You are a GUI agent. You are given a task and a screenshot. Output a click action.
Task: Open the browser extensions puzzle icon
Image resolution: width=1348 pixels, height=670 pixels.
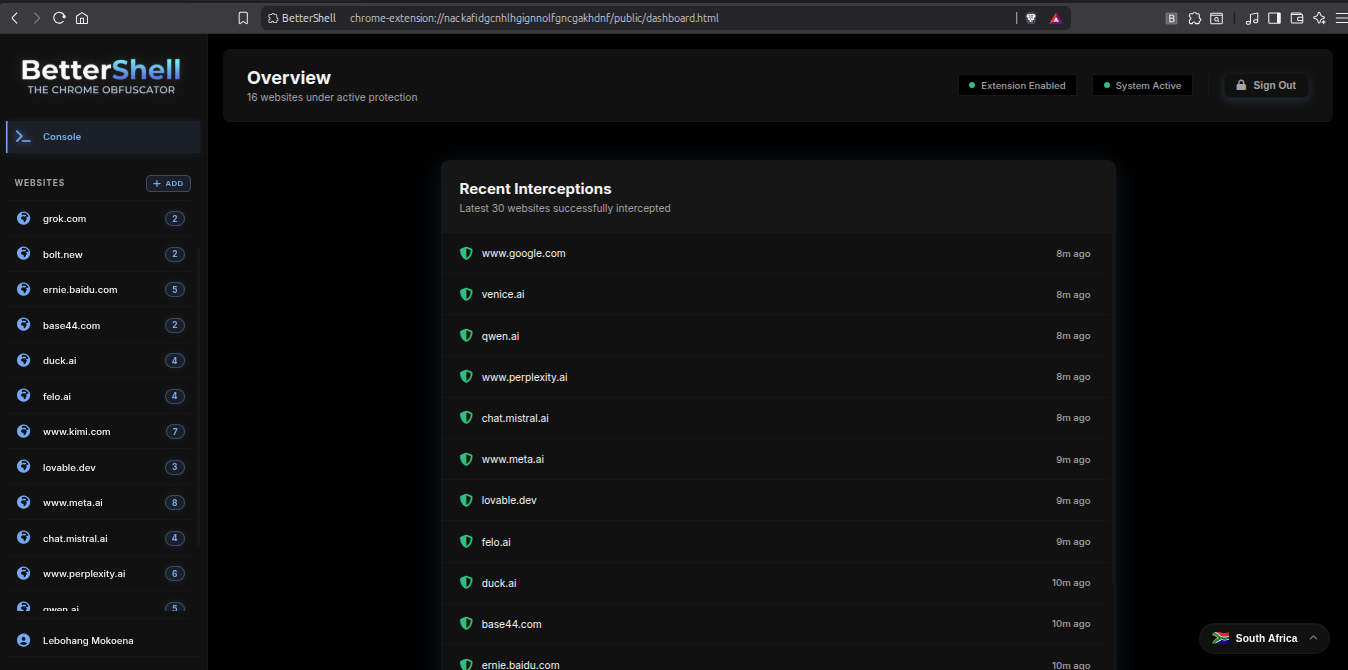tap(1194, 17)
